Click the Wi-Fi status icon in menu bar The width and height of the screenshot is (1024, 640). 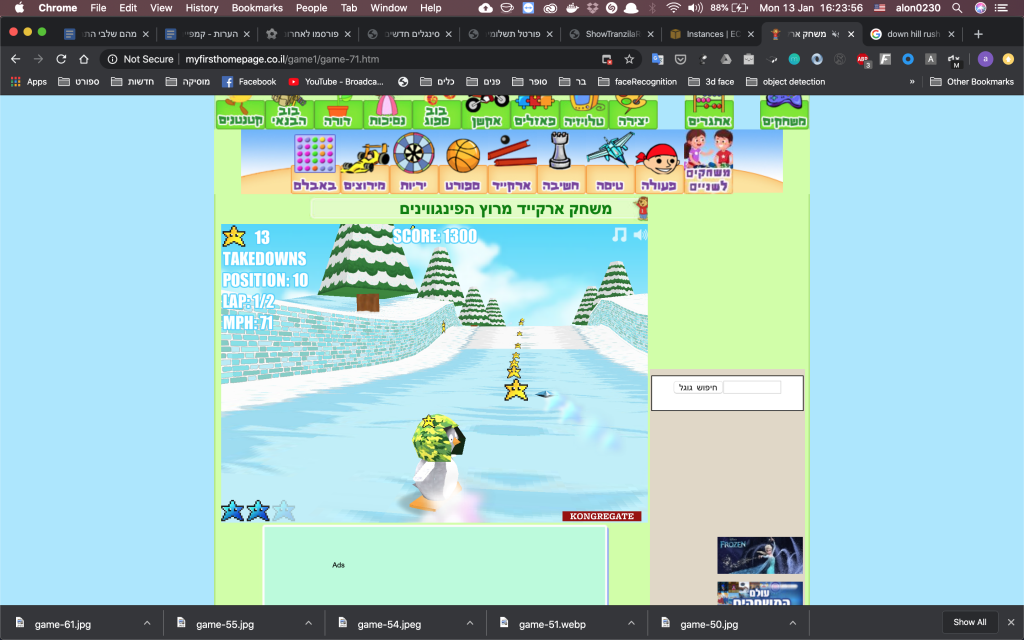tap(673, 8)
